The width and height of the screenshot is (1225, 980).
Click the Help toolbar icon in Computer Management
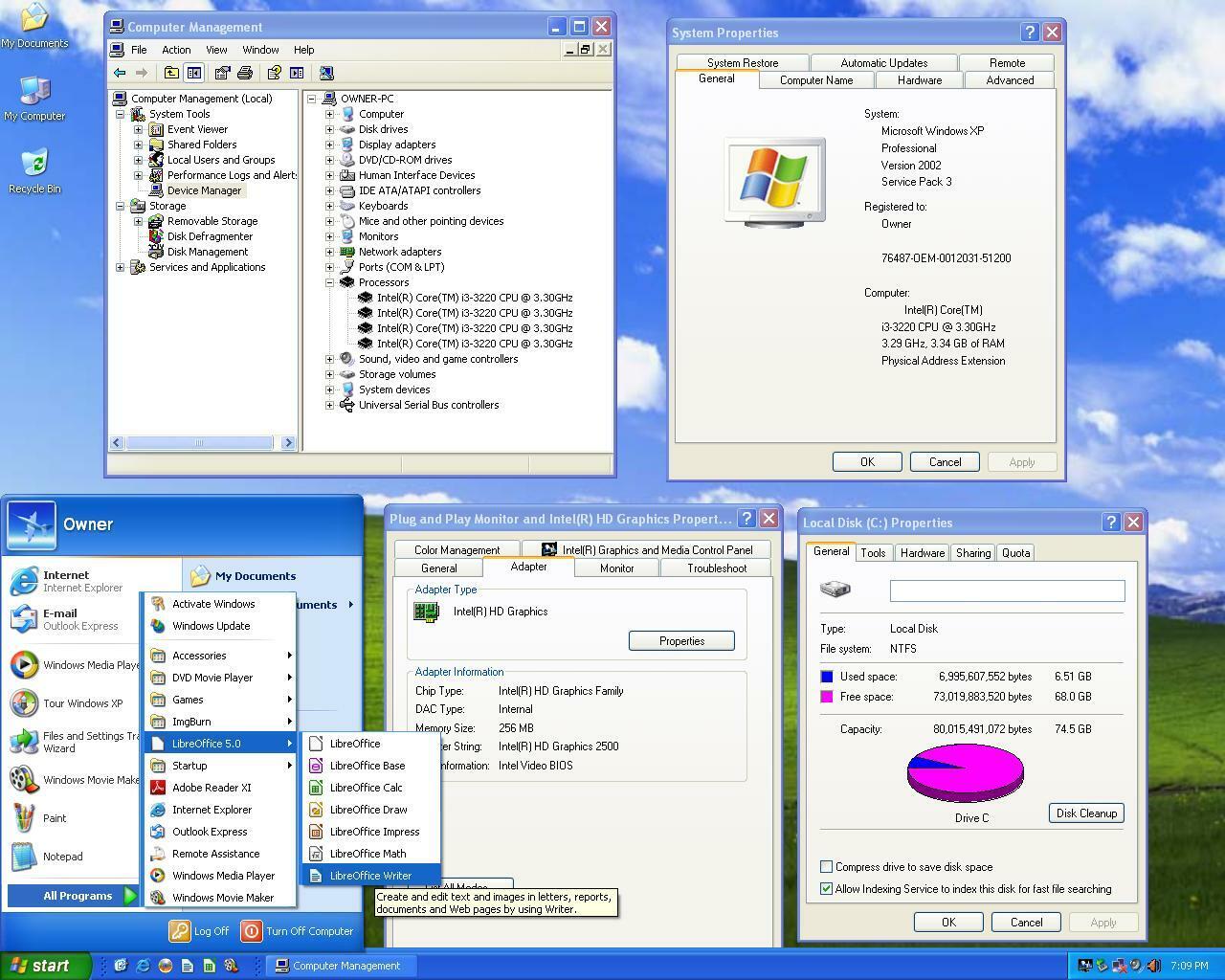(274, 73)
